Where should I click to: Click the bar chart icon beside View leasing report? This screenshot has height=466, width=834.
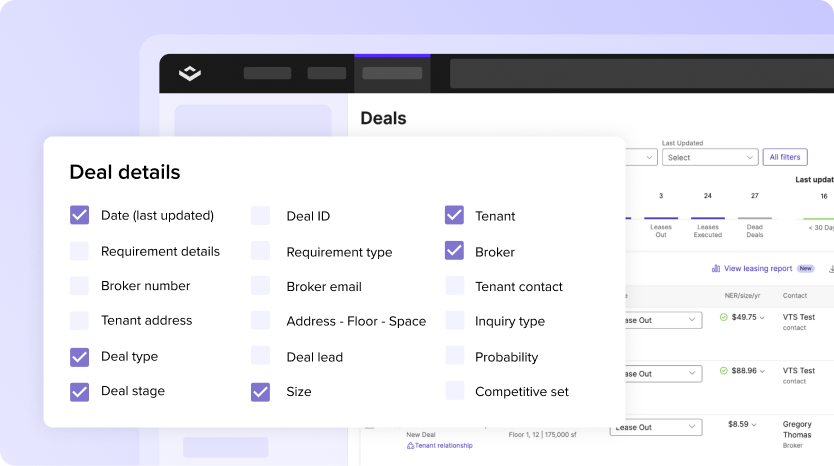tap(716, 268)
